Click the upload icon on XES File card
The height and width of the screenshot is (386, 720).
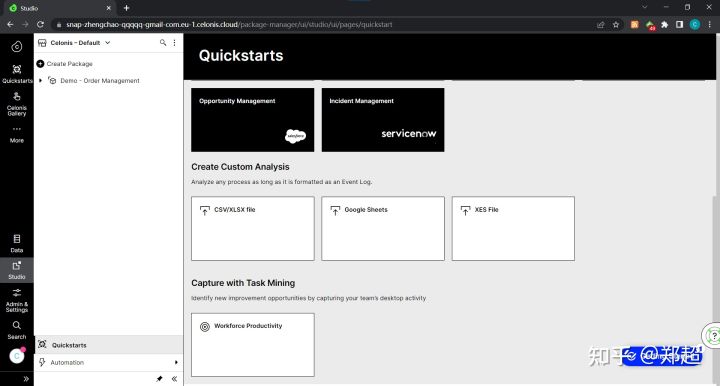coord(465,210)
